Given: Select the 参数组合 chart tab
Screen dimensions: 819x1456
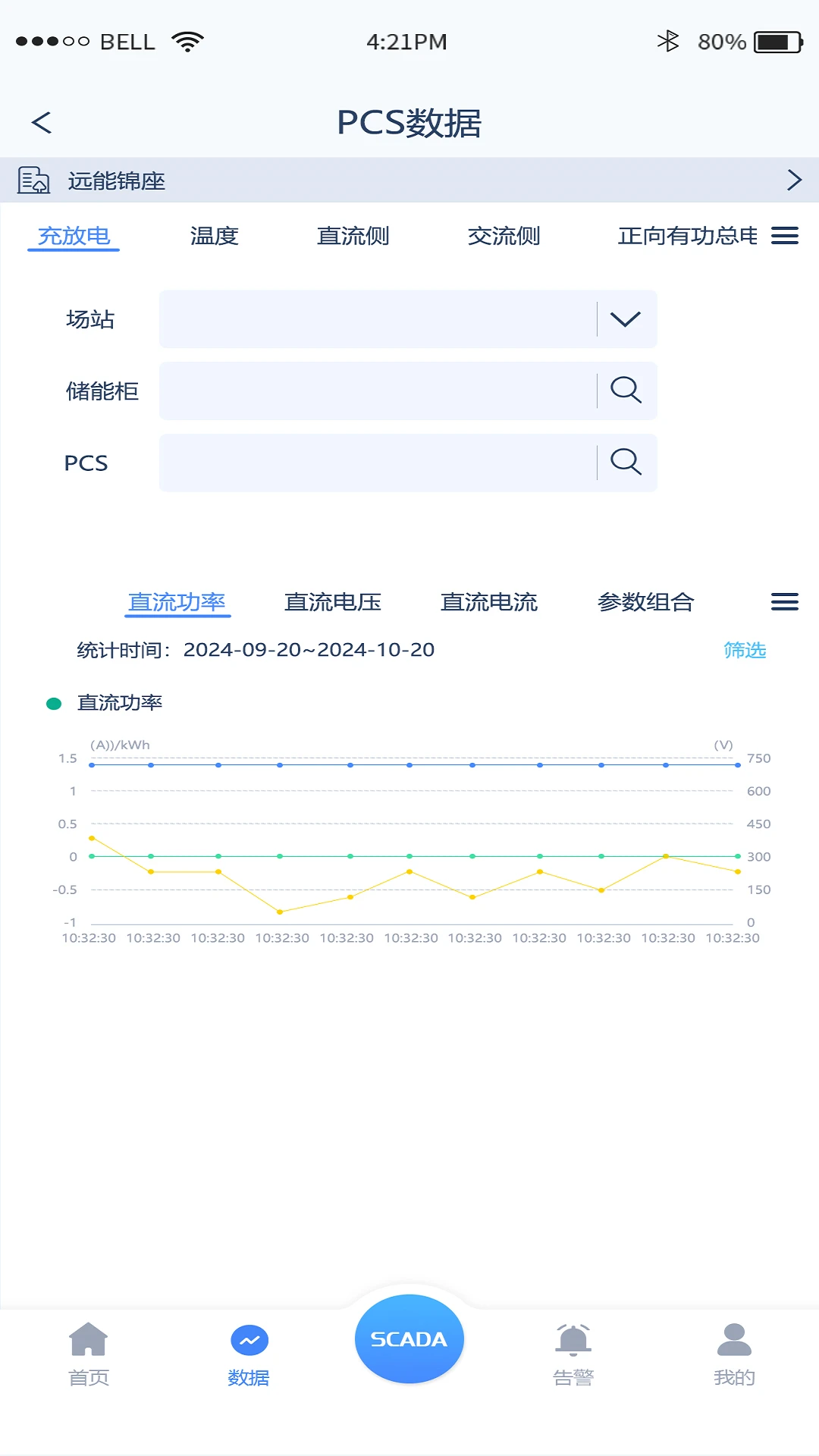Looking at the screenshot, I should point(645,602).
